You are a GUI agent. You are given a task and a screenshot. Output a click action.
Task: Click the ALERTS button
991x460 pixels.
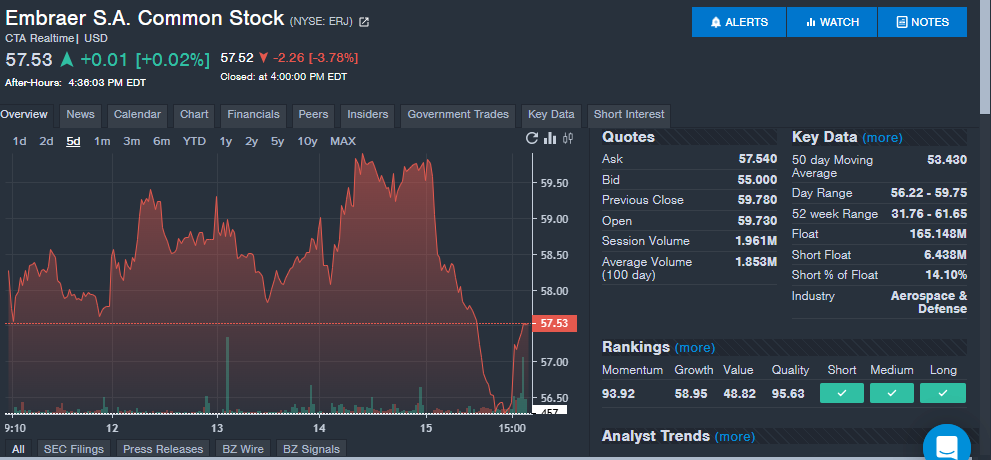(739, 22)
